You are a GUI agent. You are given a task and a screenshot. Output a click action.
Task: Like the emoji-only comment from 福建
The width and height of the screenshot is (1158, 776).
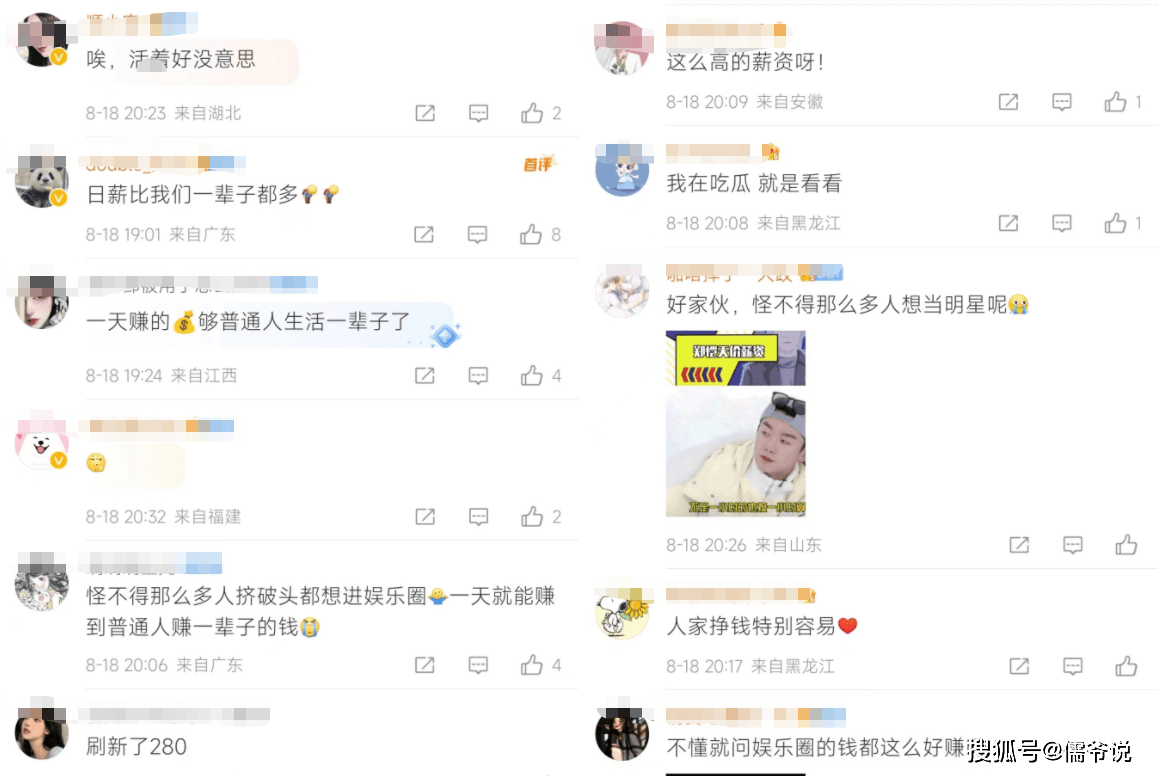point(532,517)
